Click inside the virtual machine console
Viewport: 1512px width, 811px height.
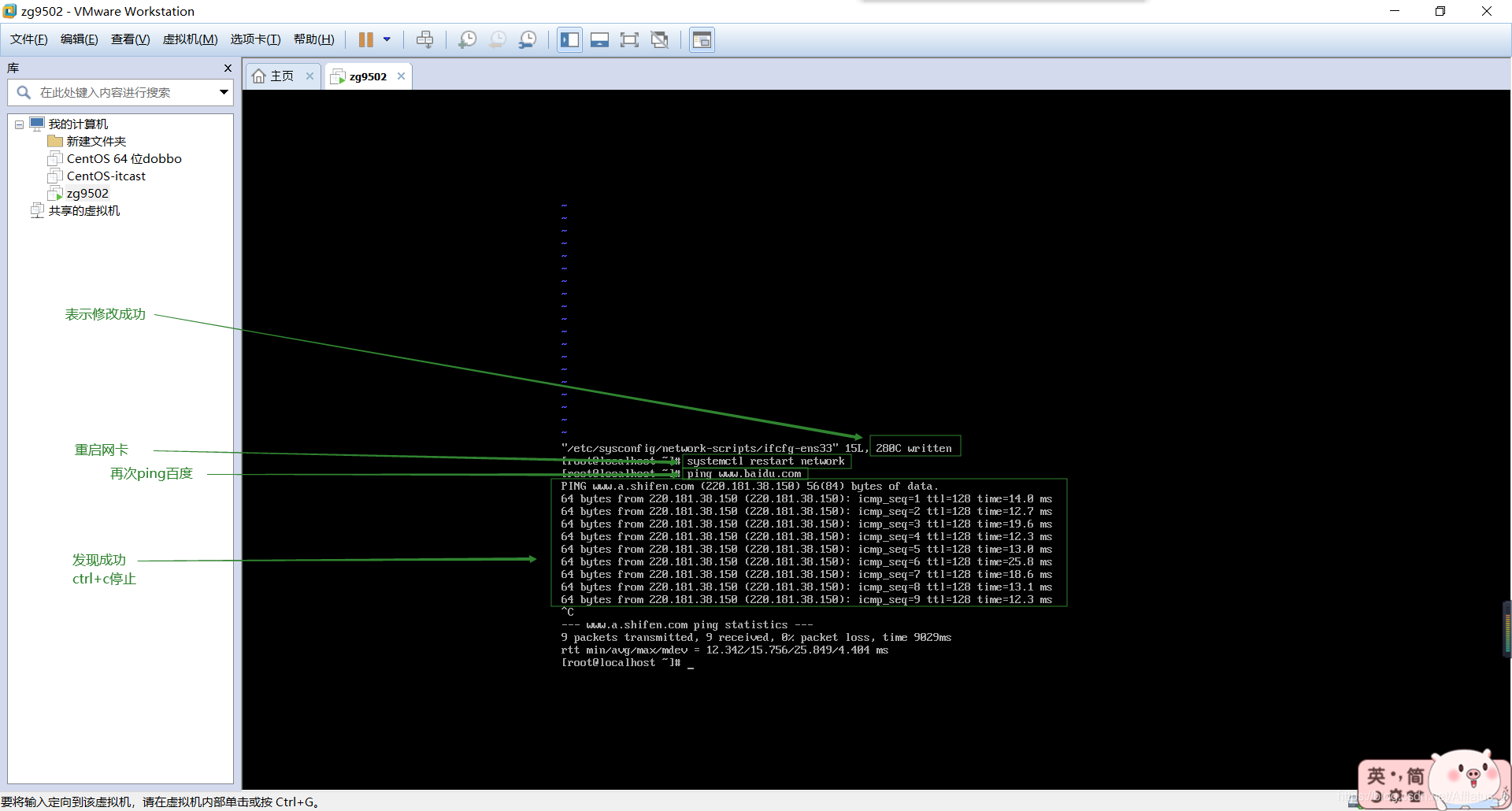tap(876, 439)
